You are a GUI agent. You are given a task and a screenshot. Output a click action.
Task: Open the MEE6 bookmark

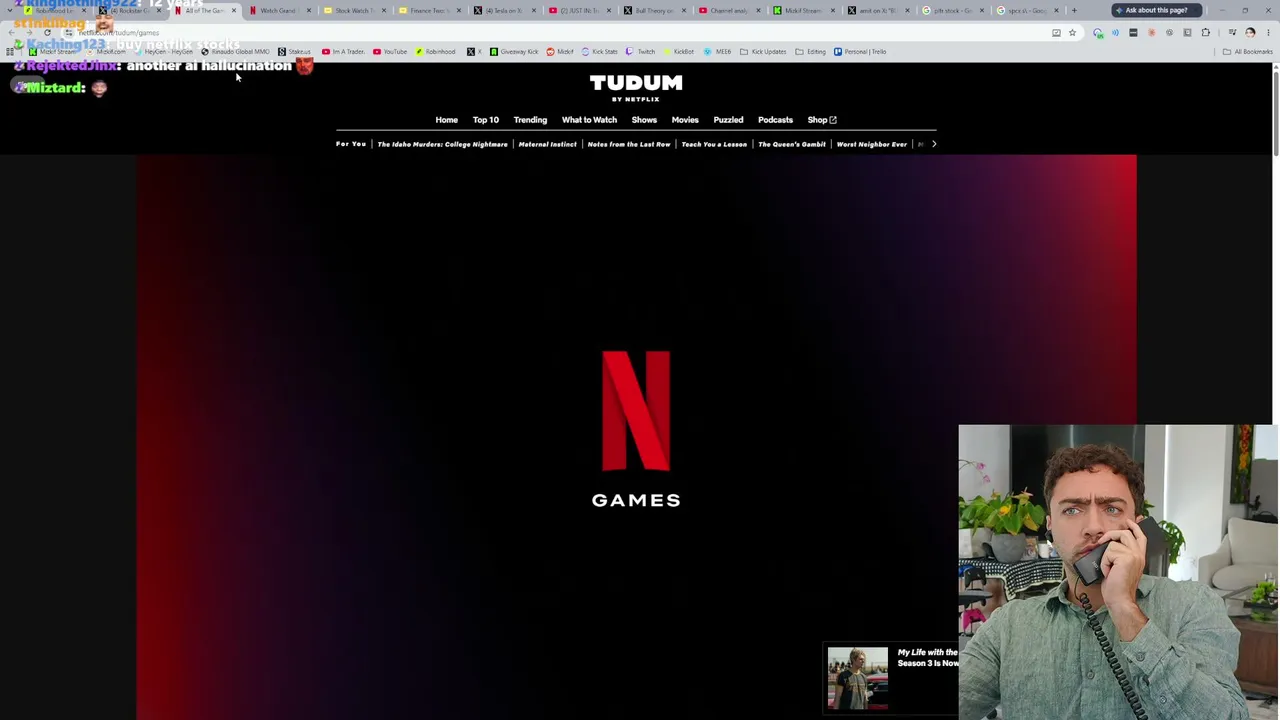click(717, 52)
